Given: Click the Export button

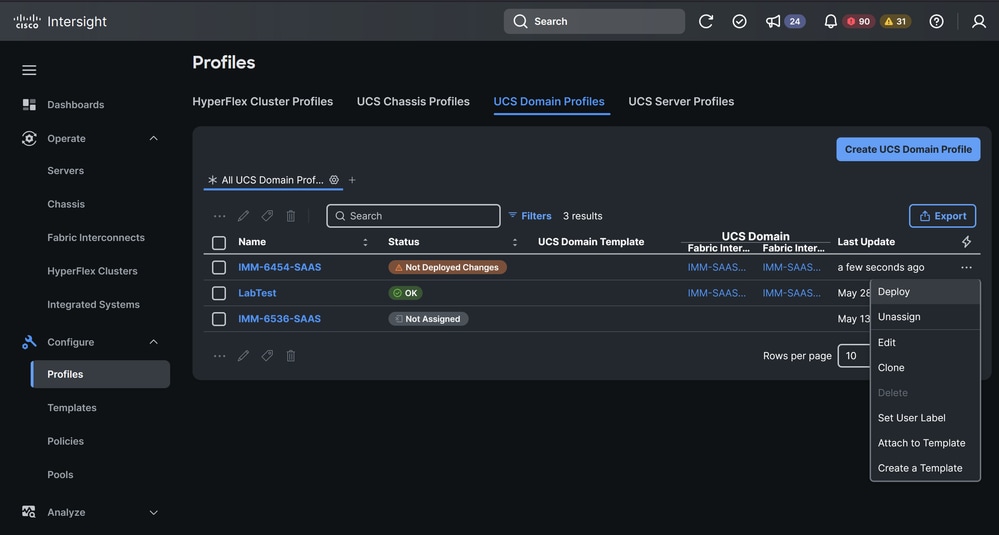Looking at the screenshot, I should pos(942,216).
